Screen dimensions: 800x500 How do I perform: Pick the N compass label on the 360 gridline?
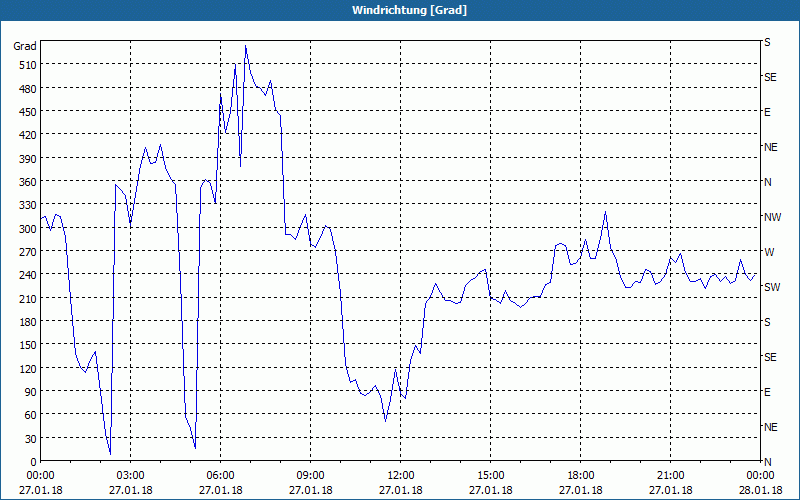tap(767, 182)
